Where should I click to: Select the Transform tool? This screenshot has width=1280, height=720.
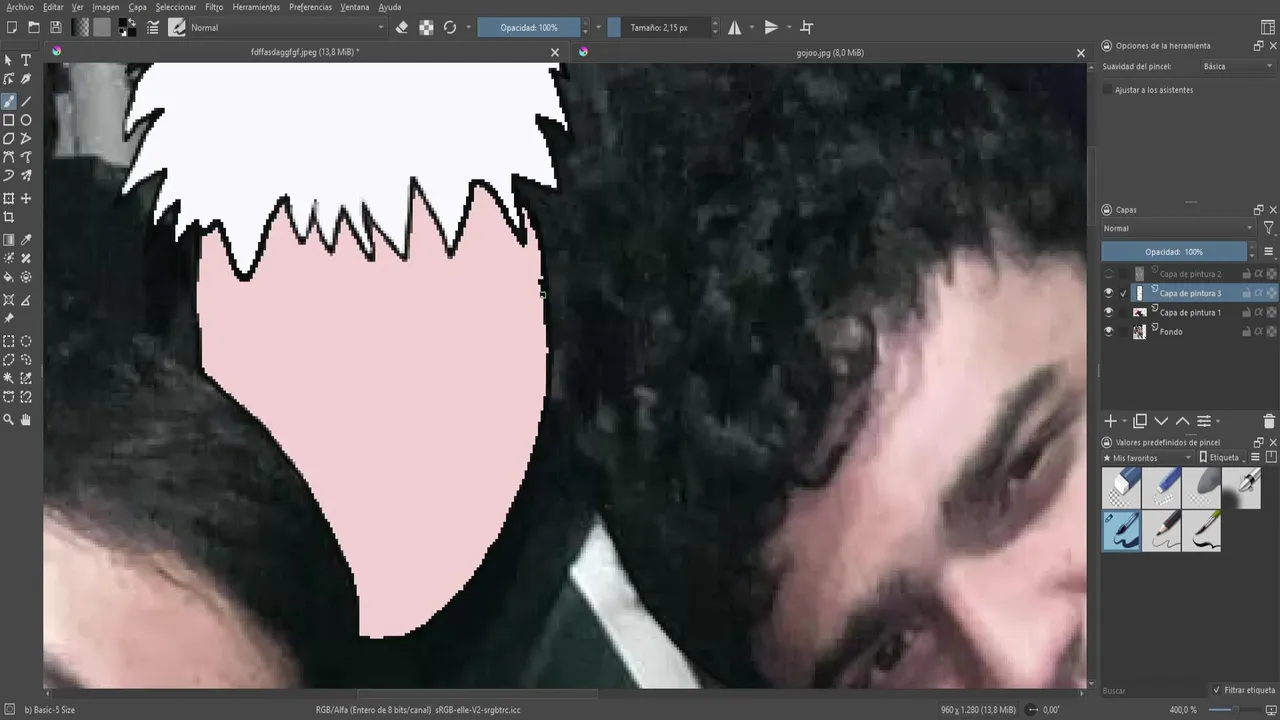tap(9, 198)
